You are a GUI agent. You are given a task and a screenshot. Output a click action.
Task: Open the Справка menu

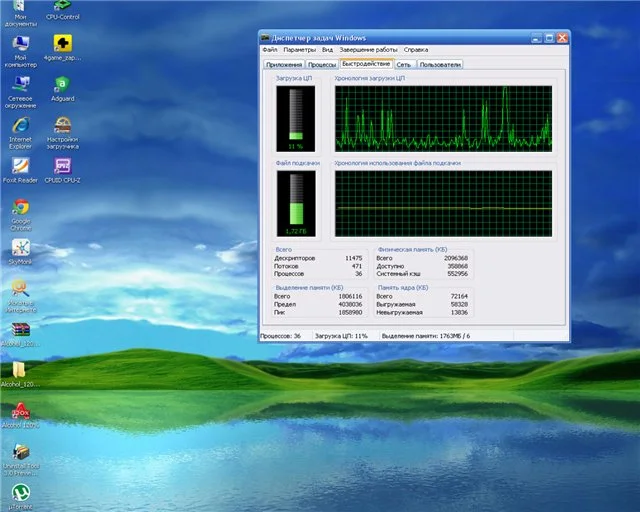click(x=416, y=49)
